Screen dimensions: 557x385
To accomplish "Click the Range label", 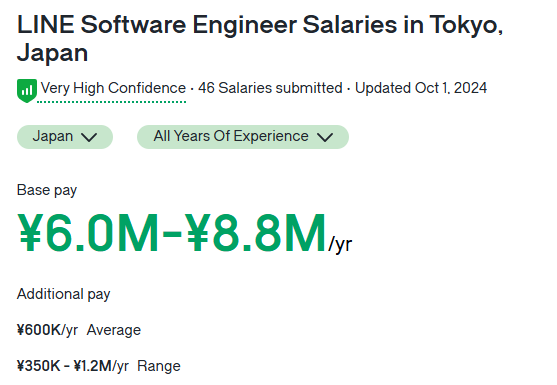I will [159, 366].
